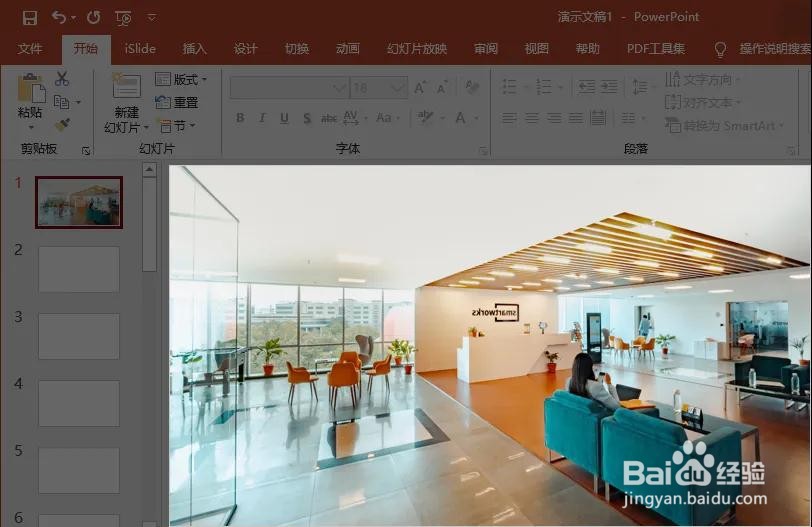Image resolution: width=812 pixels, height=527 pixels.
Task: Click the Increase List Level icon
Action: point(608,87)
